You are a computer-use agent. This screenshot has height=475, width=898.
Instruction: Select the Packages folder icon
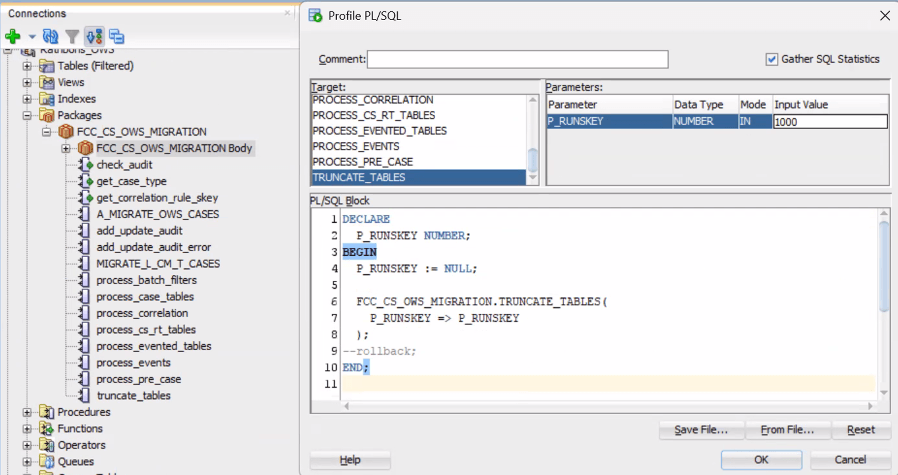click(46, 115)
